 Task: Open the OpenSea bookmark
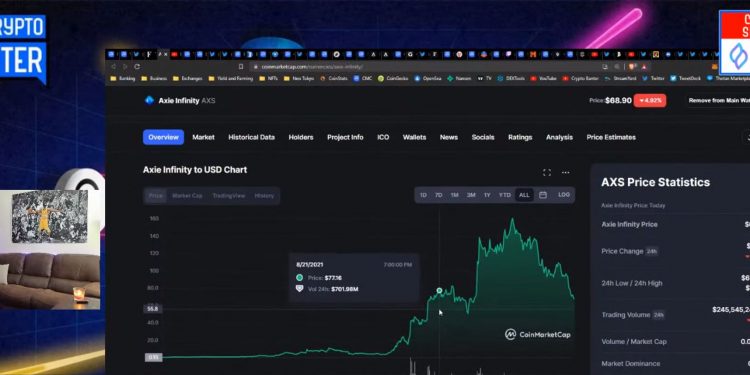click(428, 78)
